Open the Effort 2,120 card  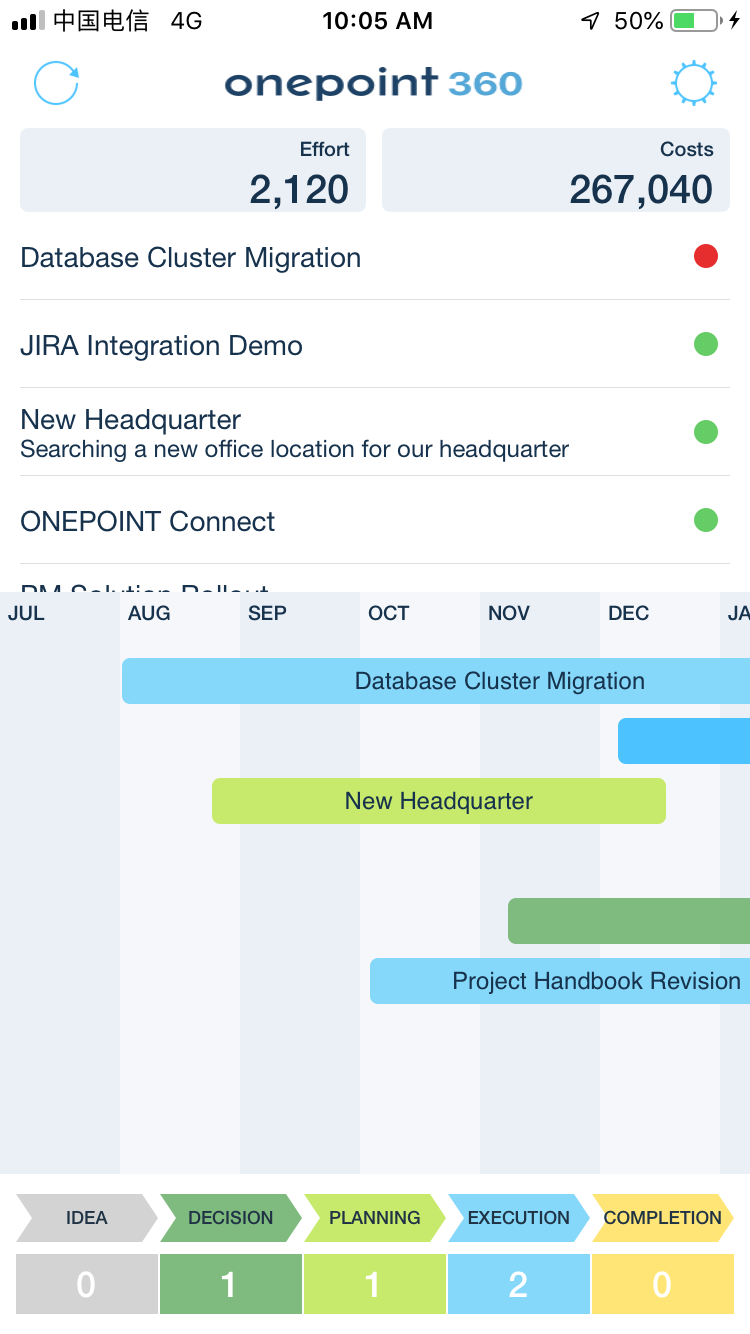[x=193, y=170]
